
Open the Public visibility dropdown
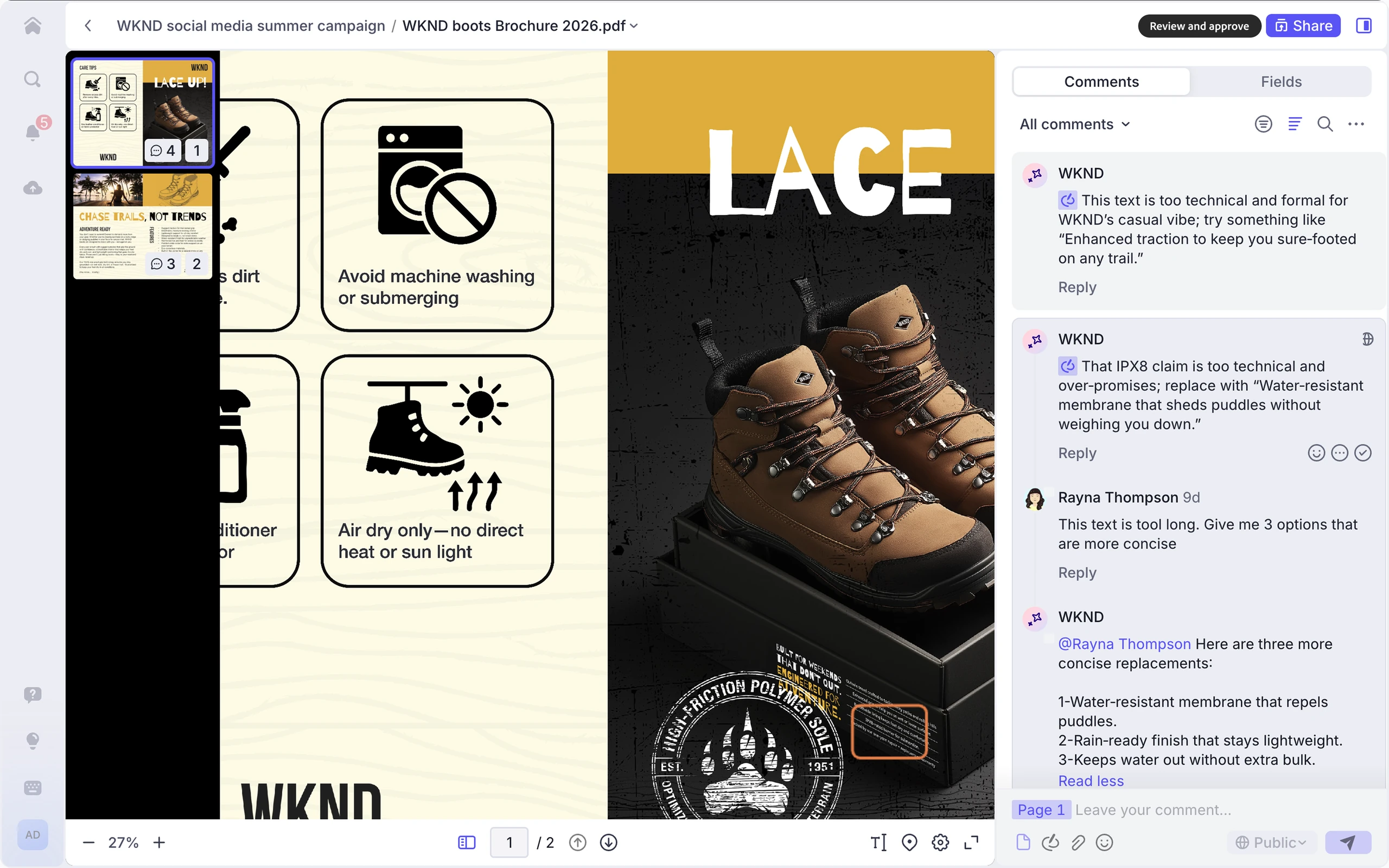1271,842
